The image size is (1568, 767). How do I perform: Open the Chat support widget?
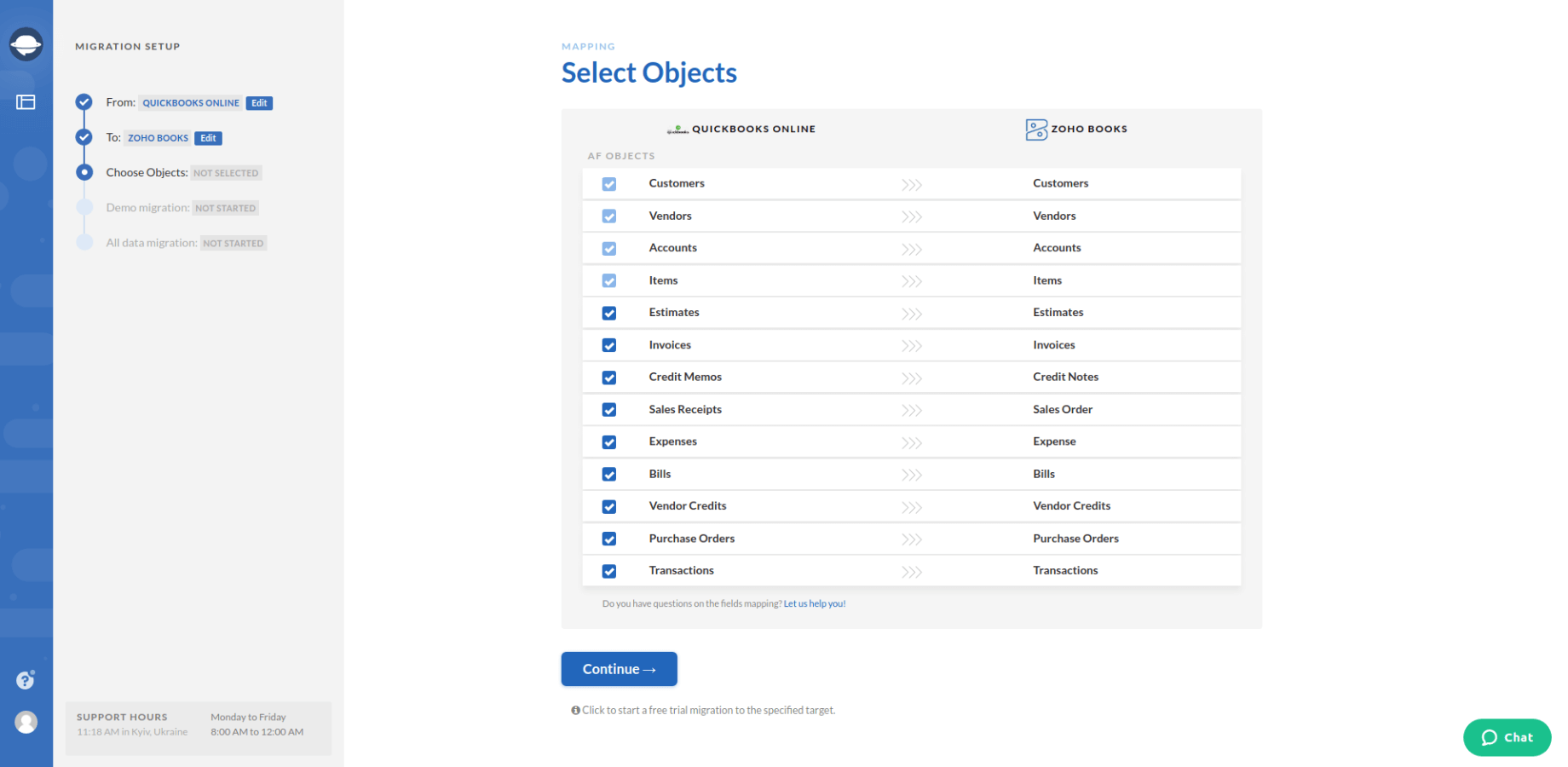click(1507, 737)
